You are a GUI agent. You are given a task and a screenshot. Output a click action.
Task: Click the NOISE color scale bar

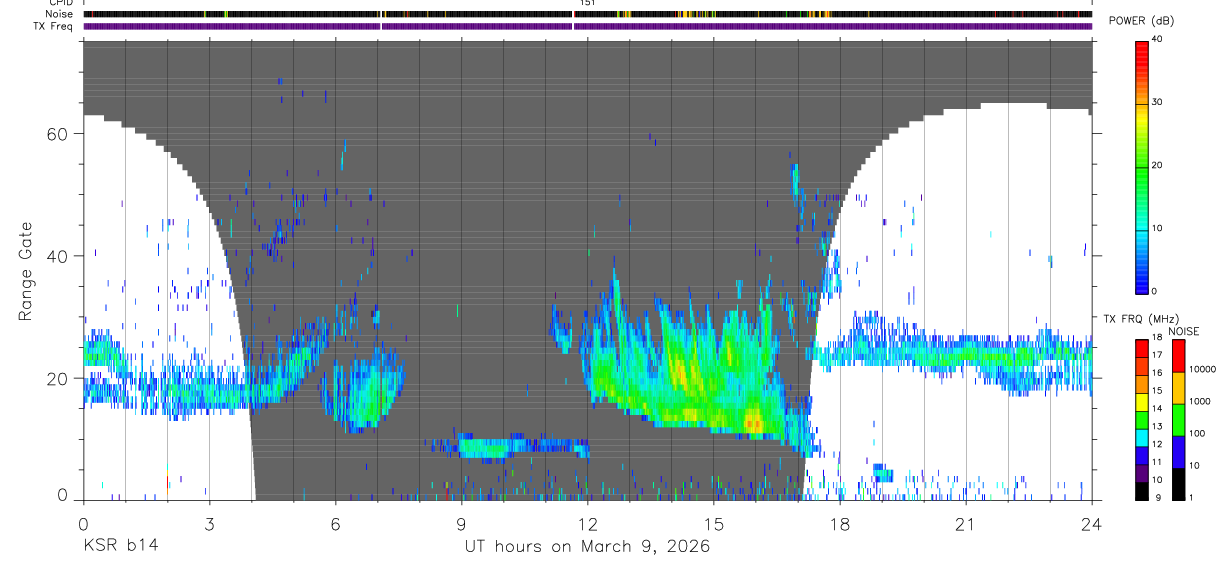[1177, 419]
